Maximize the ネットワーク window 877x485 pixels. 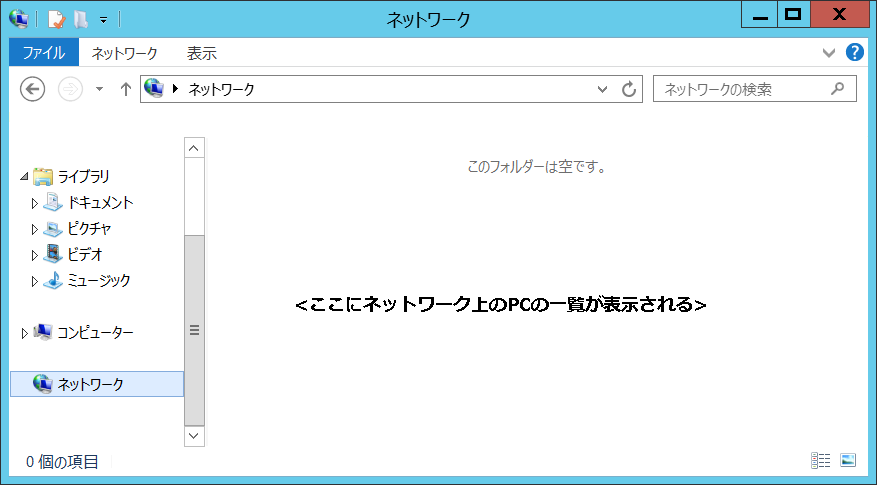coord(793,15)
